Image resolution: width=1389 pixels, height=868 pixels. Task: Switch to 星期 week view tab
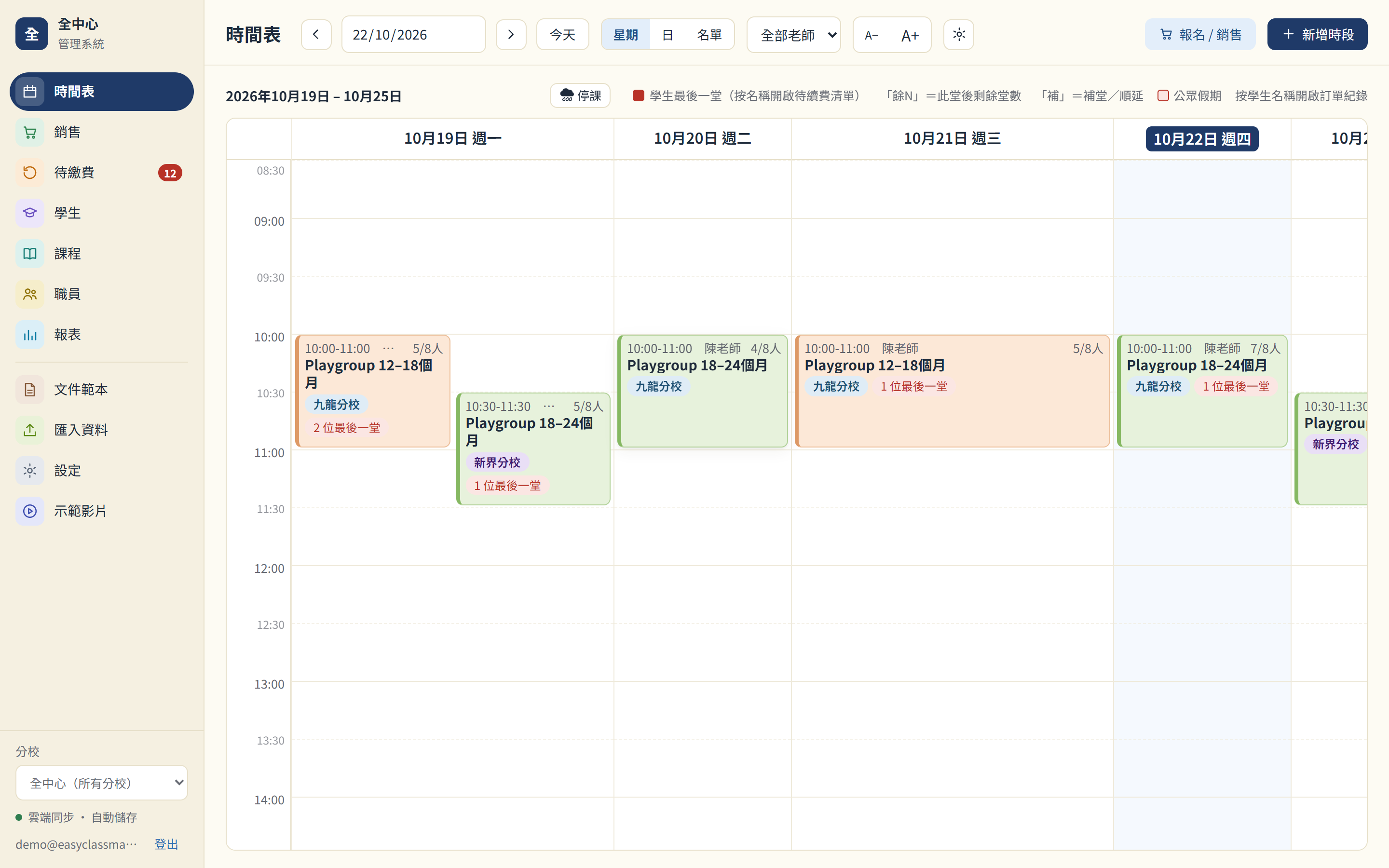click(626, 35)
